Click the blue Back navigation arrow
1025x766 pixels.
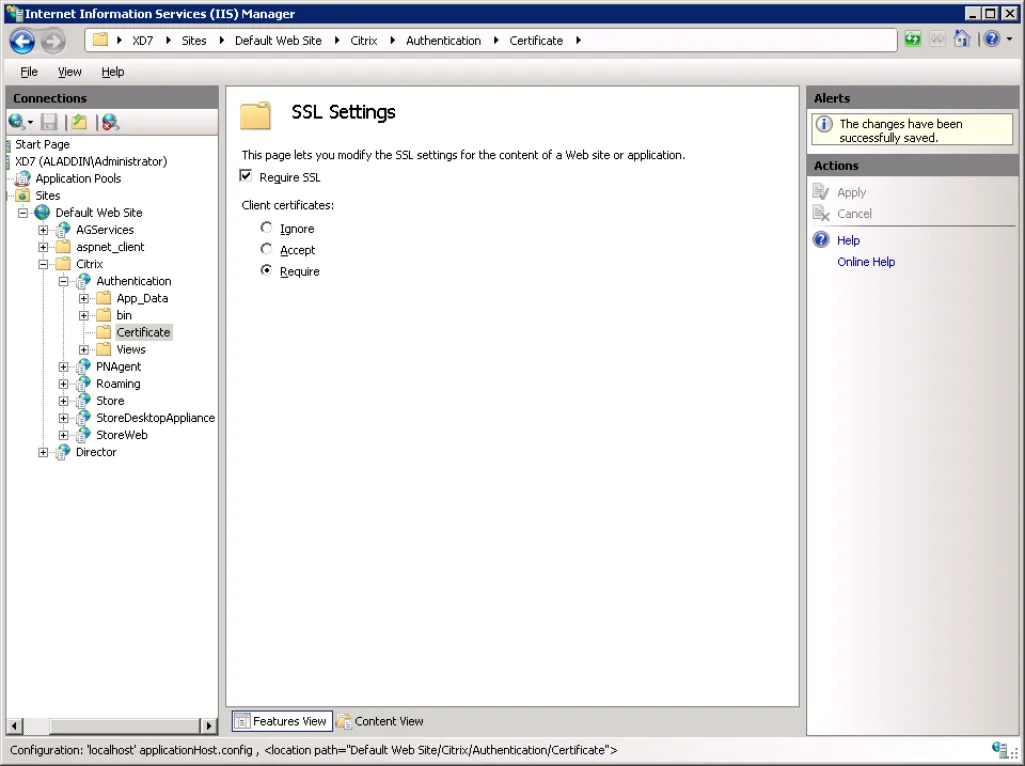click(22, 41)
